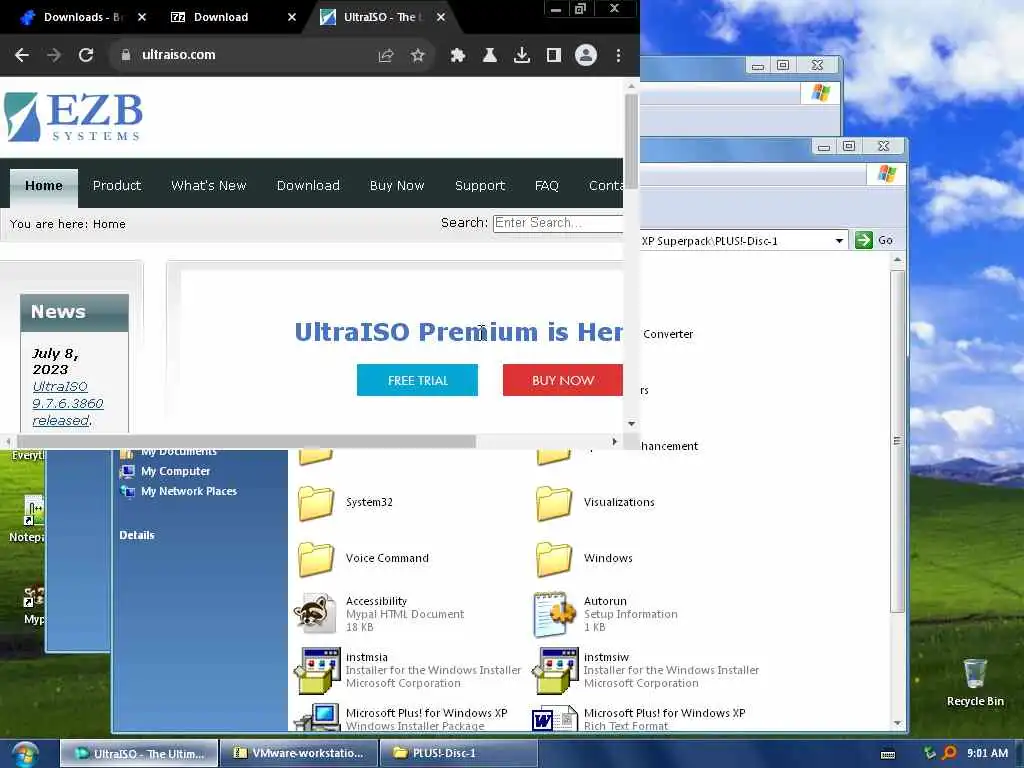The width and height of the screenshot is (1024, 768).
Task: Open the Download menu item
Action: 308,186
